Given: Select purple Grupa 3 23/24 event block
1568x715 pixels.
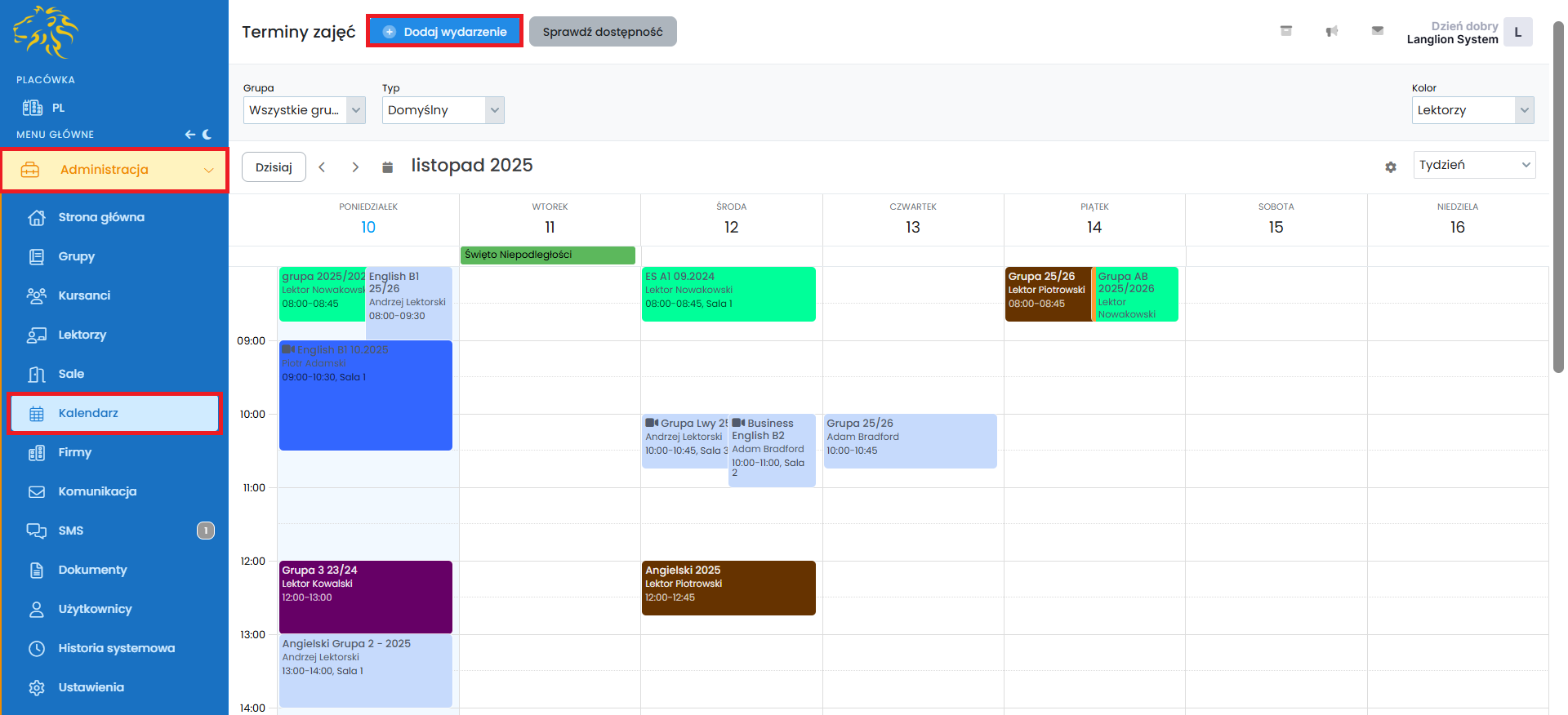Looking at the screenshot, I should pyautogui.click(x=365, y=597).
